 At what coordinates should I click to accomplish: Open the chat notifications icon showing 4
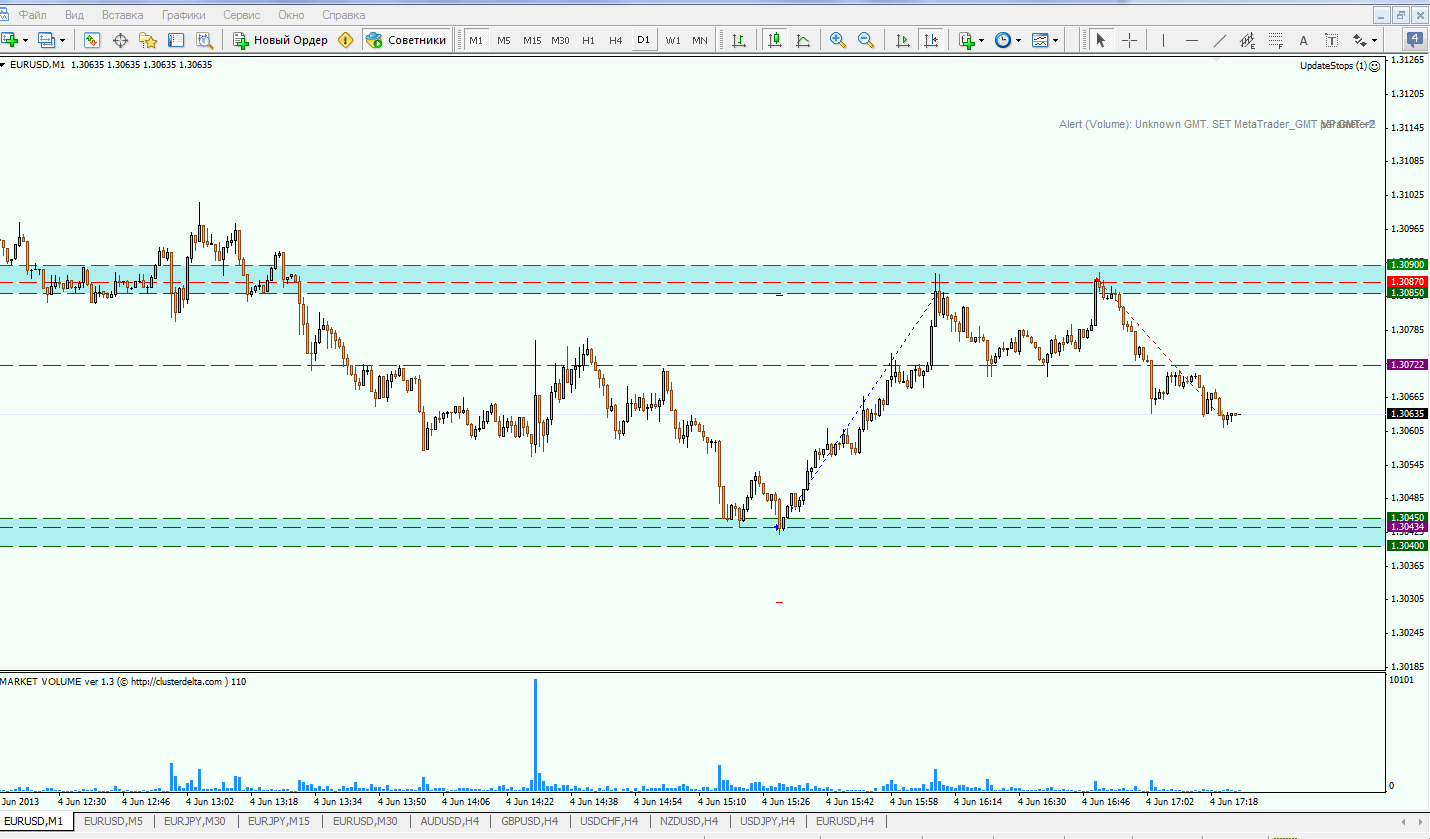1416,40
